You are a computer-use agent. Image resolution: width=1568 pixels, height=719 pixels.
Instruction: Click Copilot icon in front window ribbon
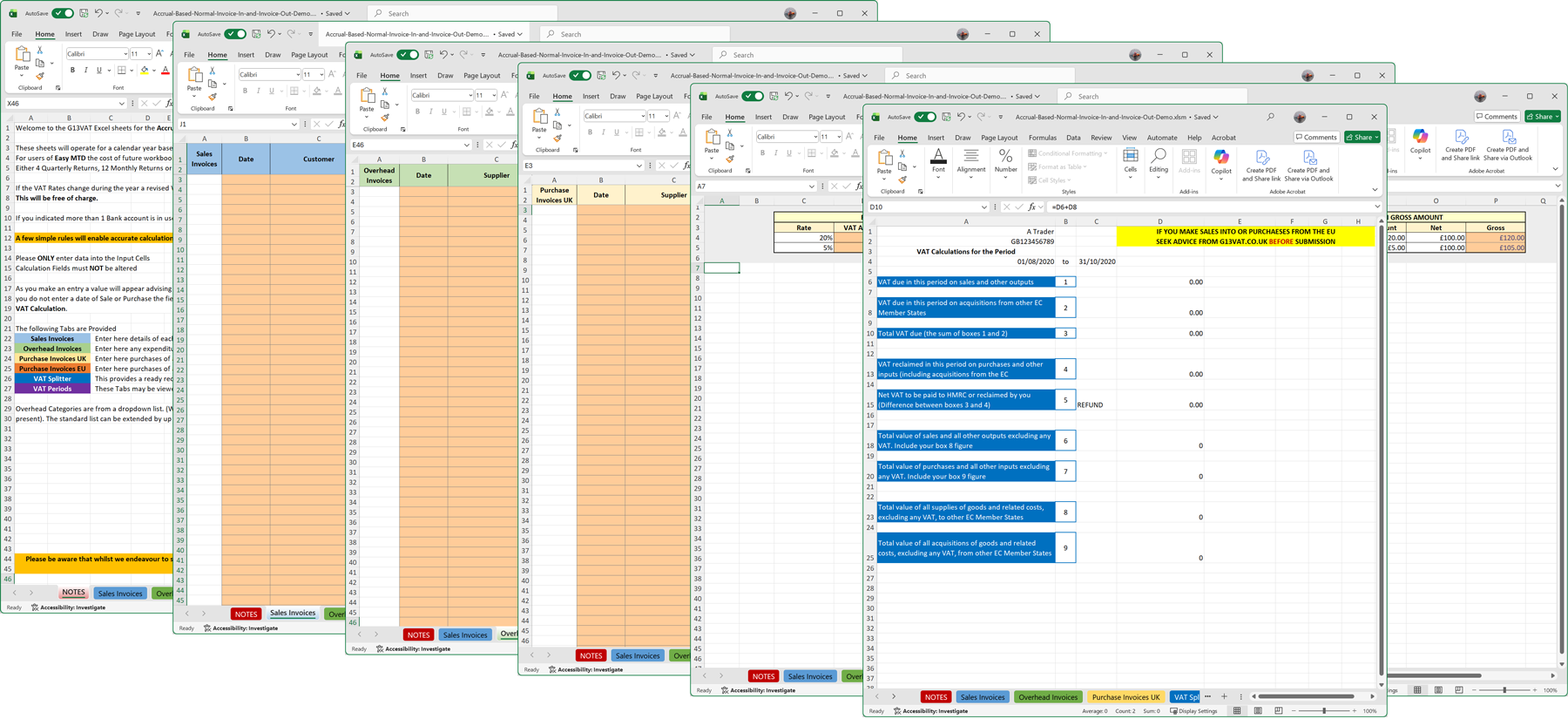(x=1221, y=158)
